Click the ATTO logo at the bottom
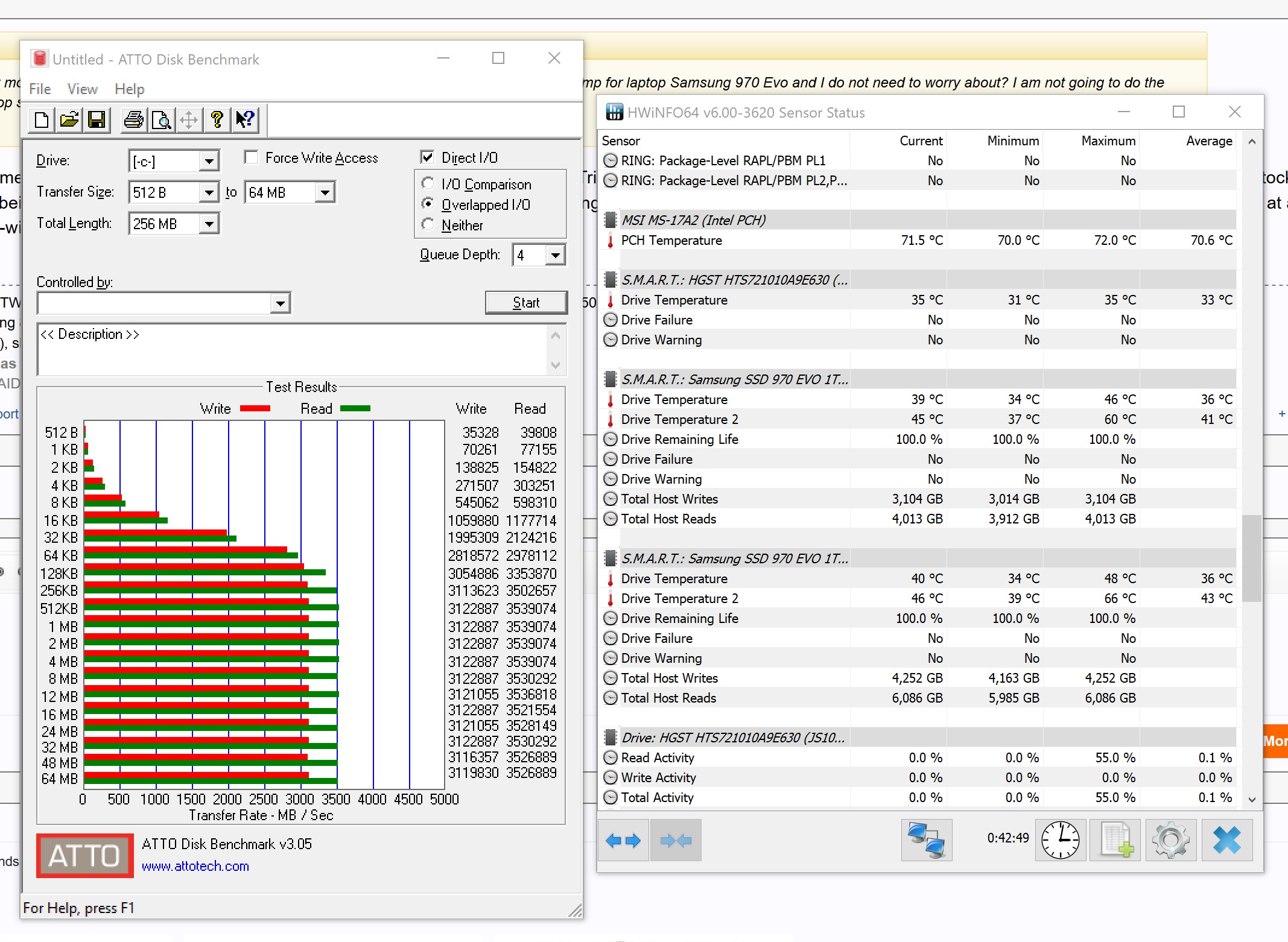Image resolution: width=1288 pixels, height=942 pixels. tap(84, 855)
